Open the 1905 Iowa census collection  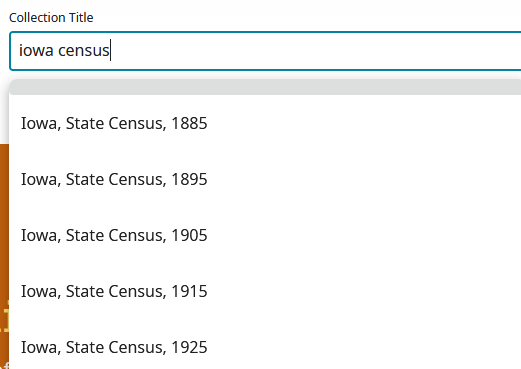click(114, 235)
